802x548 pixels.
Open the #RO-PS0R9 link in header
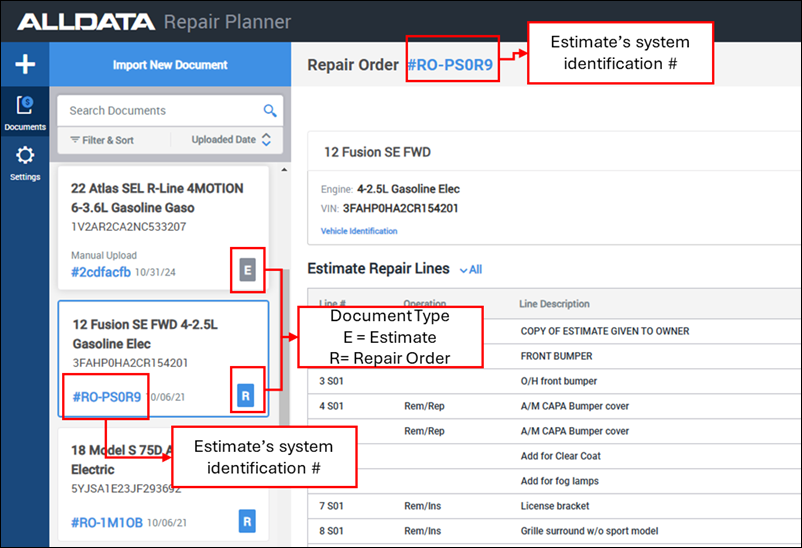click(450, 65)
